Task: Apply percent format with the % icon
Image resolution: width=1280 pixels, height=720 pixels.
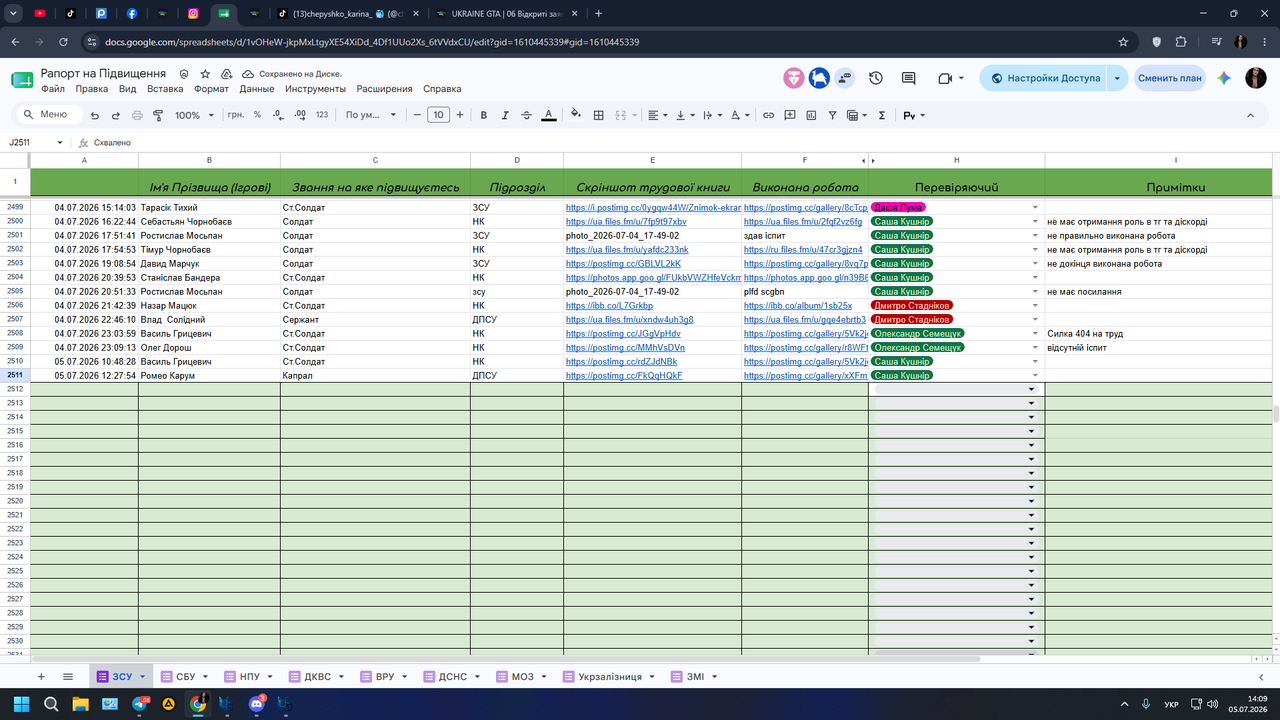Action: click(257, 115)
